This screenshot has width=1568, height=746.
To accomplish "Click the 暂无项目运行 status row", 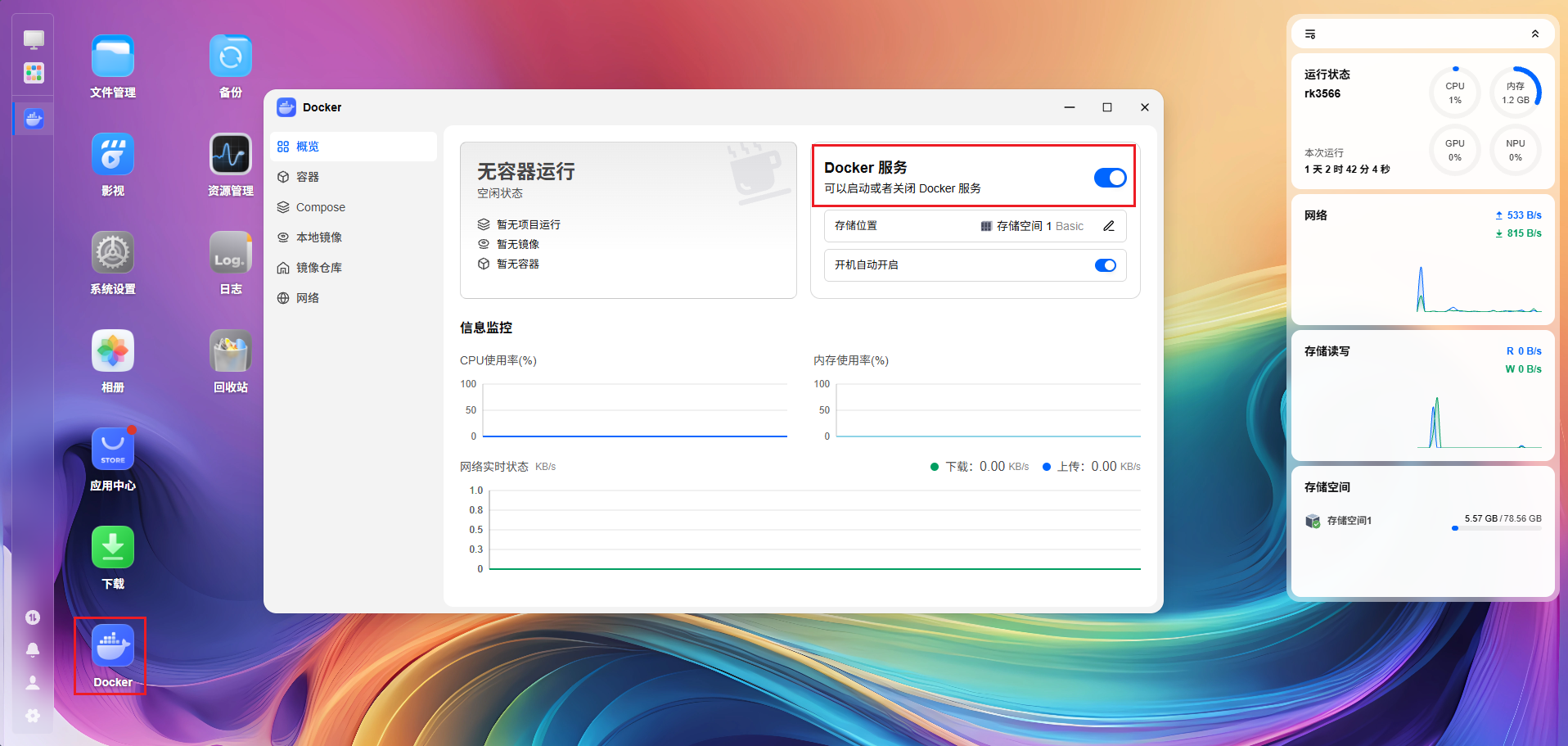I will 519,224.
